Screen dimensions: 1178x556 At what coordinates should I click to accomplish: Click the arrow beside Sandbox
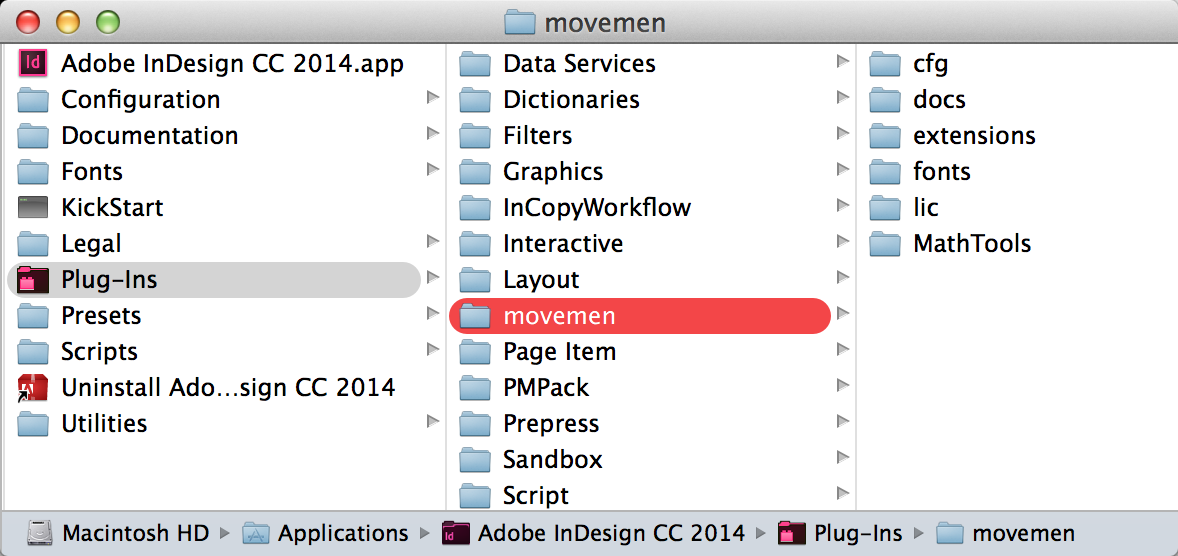[843, 458]
